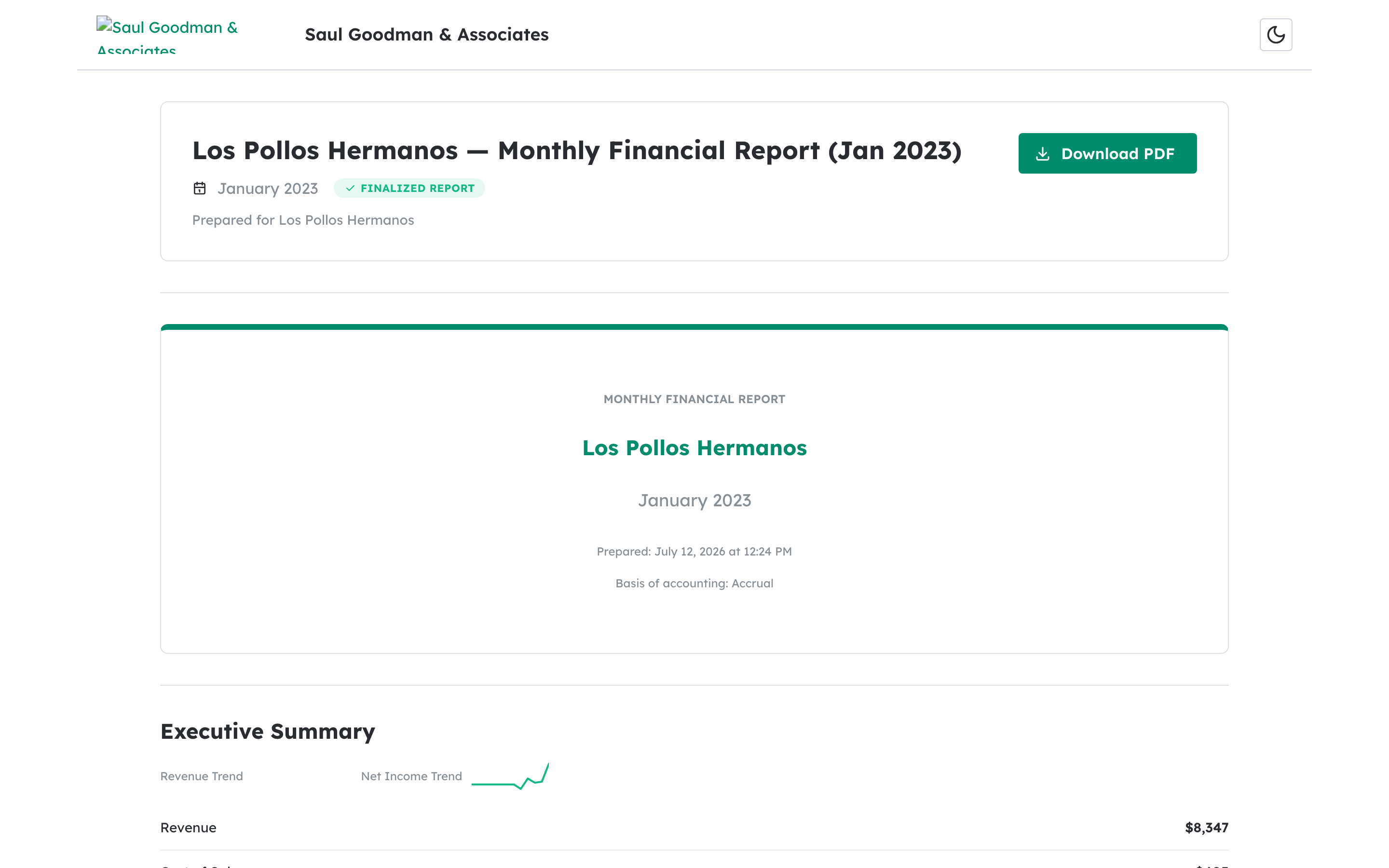Viewport: 1389px width, 868px height.
Task: Click the Saul Goodman & Associates header title
Action: click(x=426, y=34)
